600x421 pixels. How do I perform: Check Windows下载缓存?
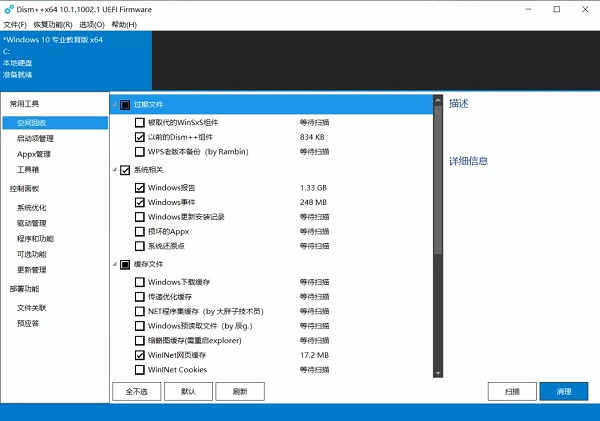point(140,282)
